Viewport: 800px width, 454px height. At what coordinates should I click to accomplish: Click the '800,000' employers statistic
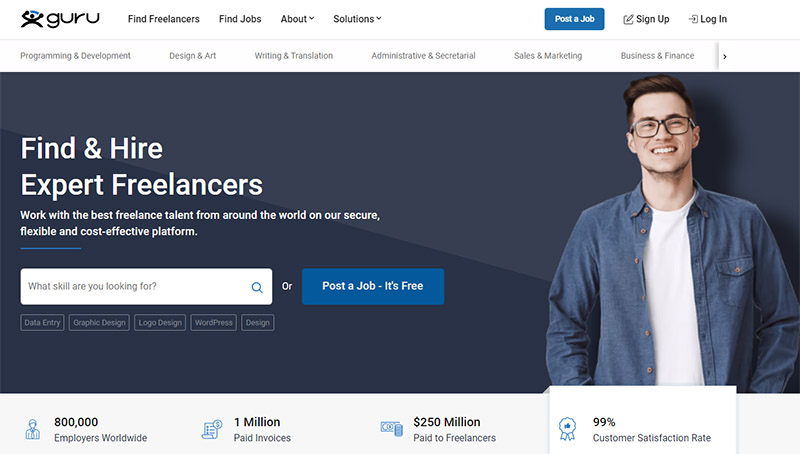click(x=76, y=422)
